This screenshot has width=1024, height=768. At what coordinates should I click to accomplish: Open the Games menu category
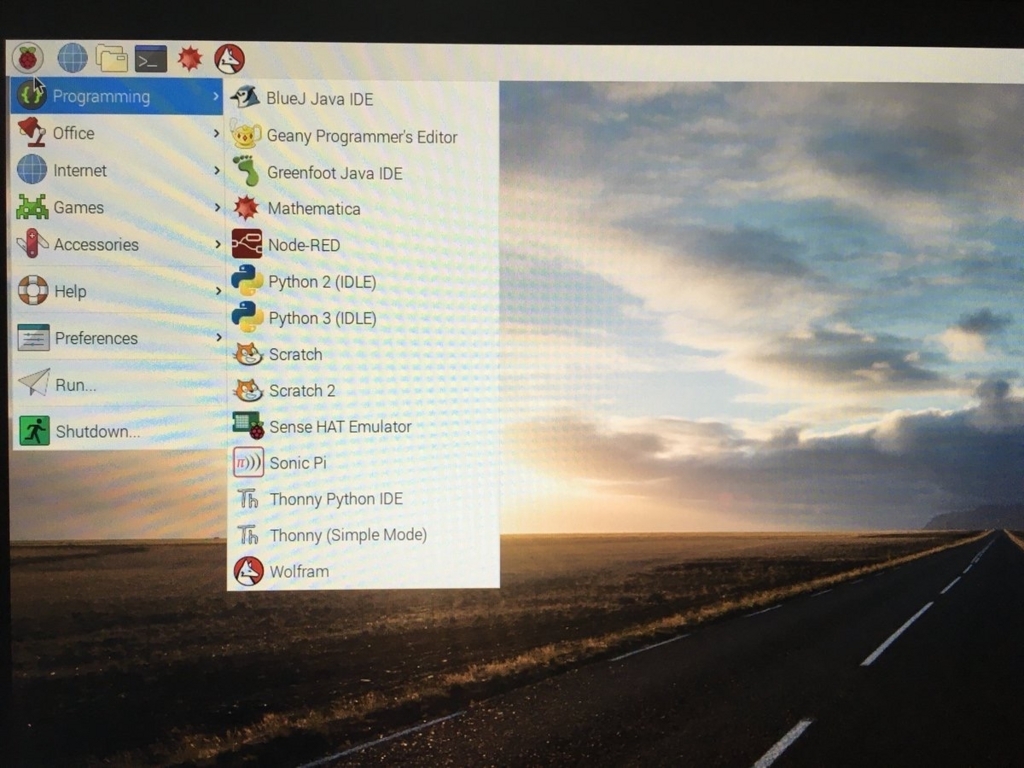pos(118,207)
